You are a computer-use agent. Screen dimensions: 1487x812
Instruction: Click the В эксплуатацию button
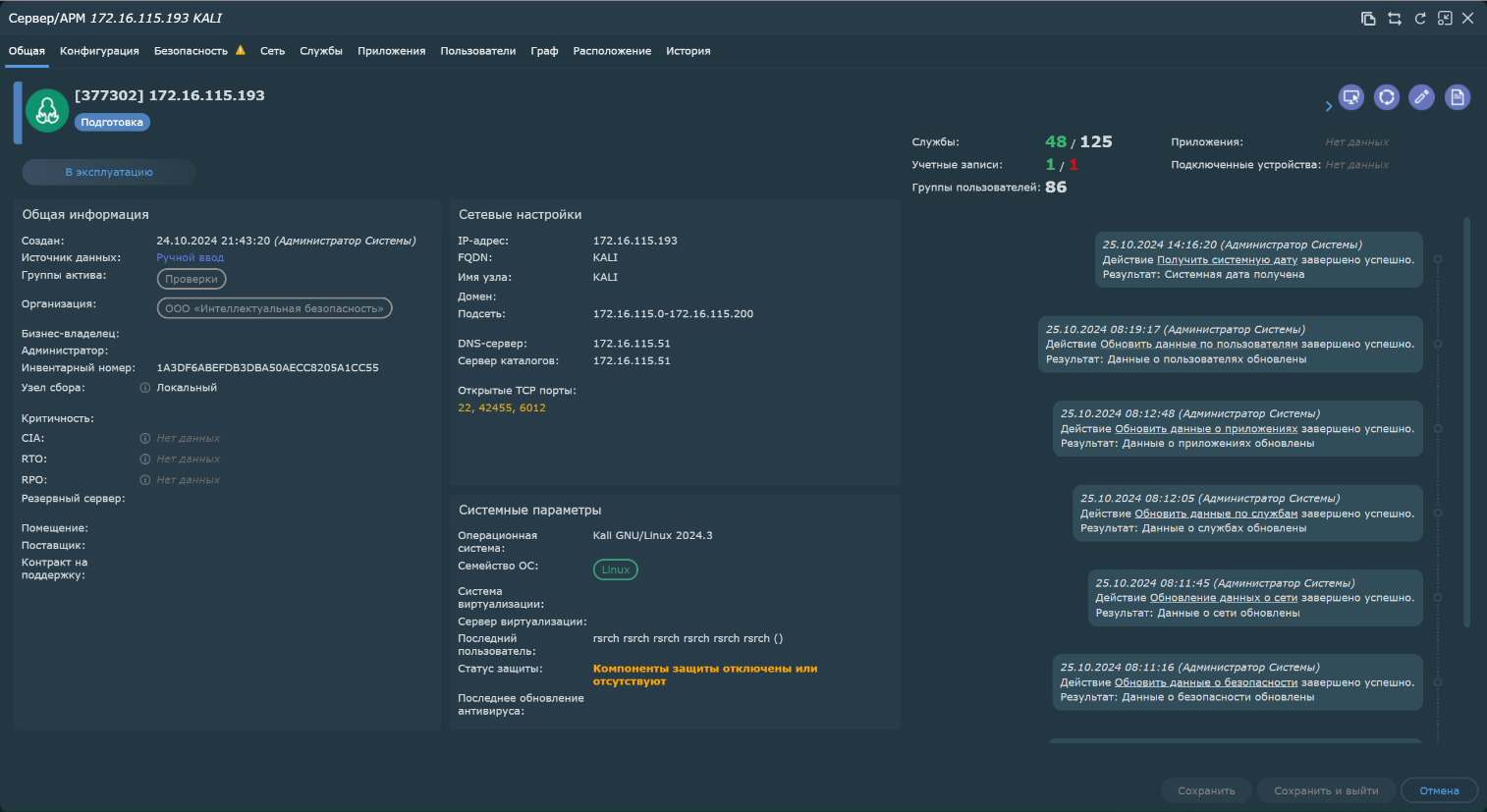click(109, 172)
